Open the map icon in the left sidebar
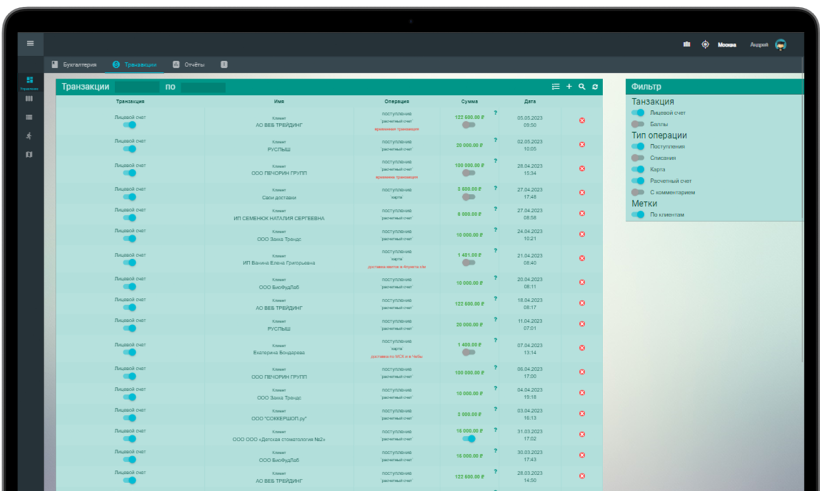820x491 pixels. click(x=29, y=155)
